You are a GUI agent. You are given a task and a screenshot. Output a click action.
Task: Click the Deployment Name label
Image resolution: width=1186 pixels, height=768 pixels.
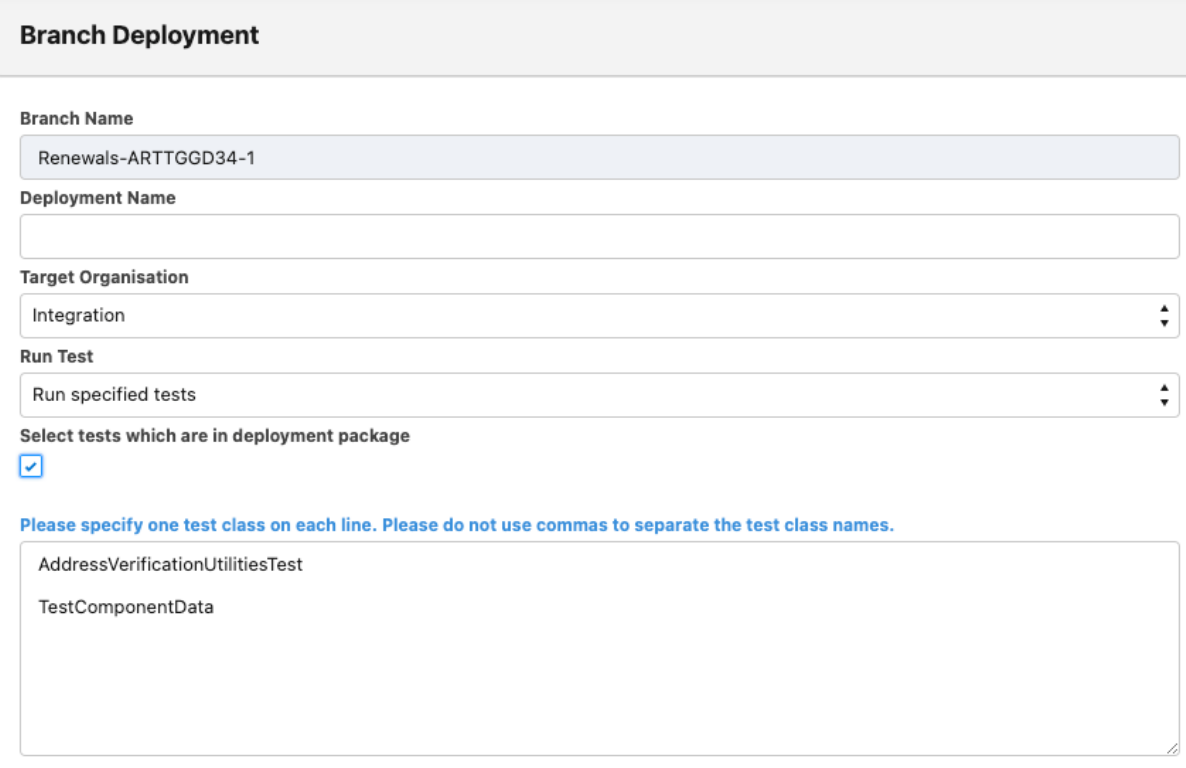(98, 198)
